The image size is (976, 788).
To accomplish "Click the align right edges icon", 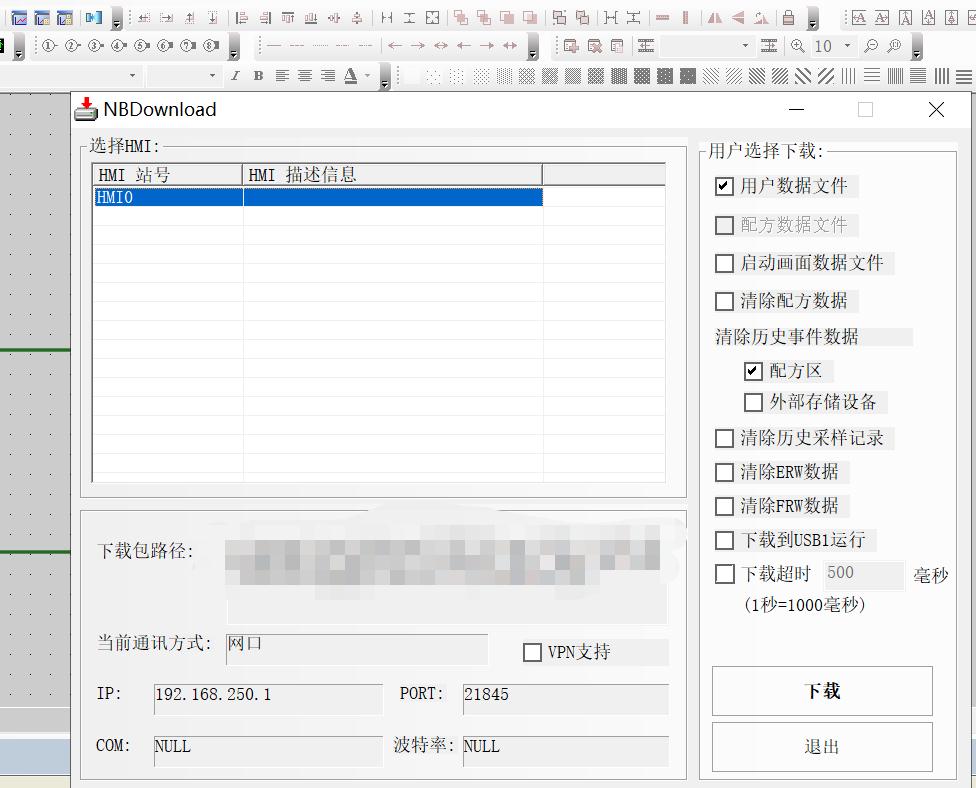I will pyautogui.click(x=265, y=18).
